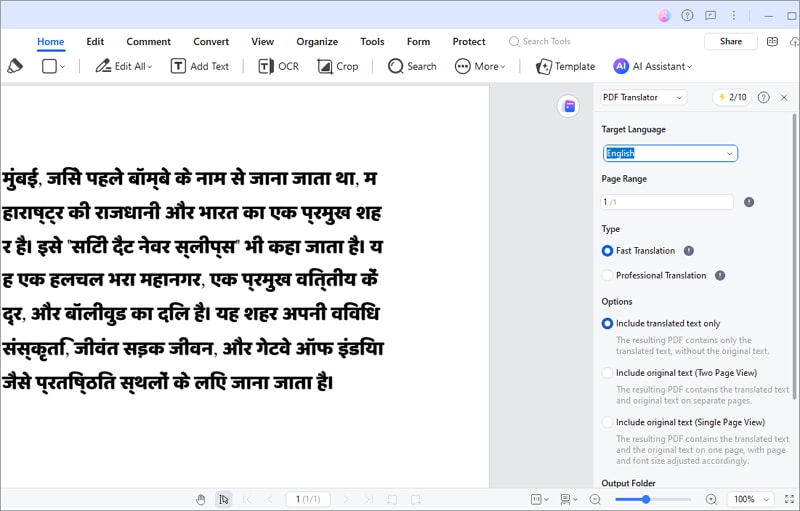This screenshot has height=511, width=800.
Task: Zoom in with plus icon
Action: coord(711,499)
